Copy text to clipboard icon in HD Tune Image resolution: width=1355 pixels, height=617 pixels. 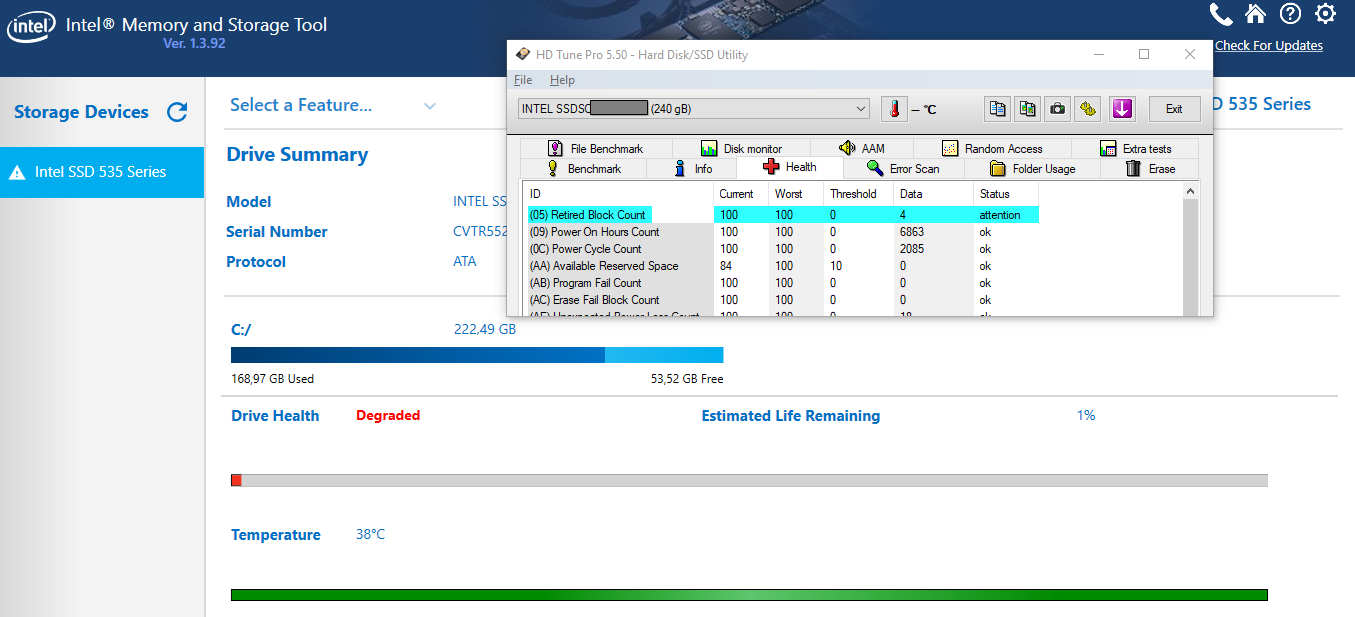[997, 109]
